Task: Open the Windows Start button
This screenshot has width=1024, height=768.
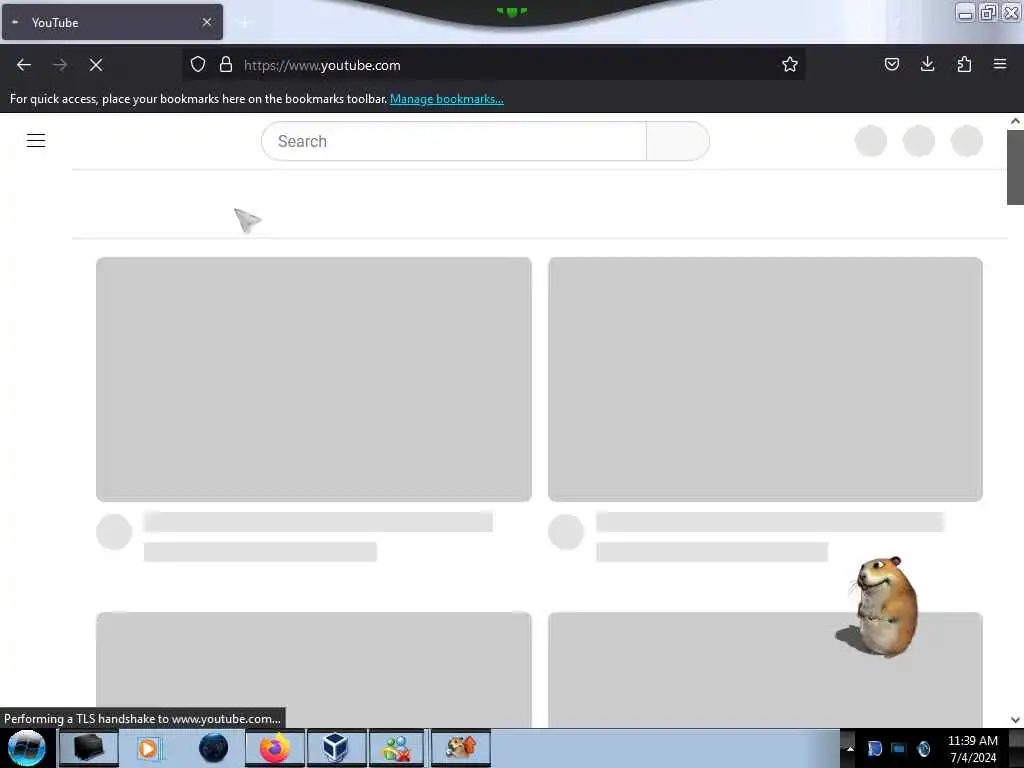Action: 27,748
